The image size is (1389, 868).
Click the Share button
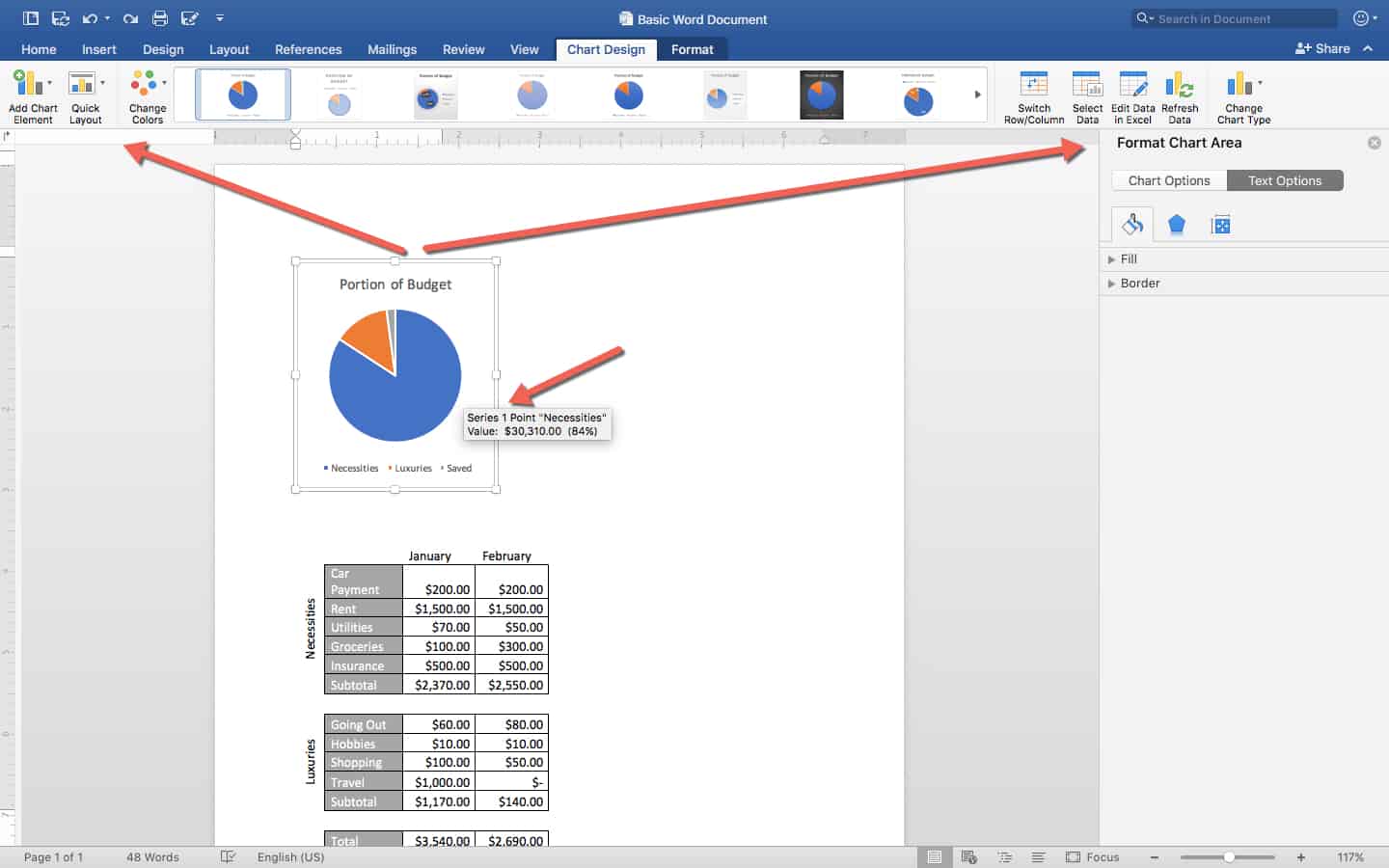tap(1322, 48)
